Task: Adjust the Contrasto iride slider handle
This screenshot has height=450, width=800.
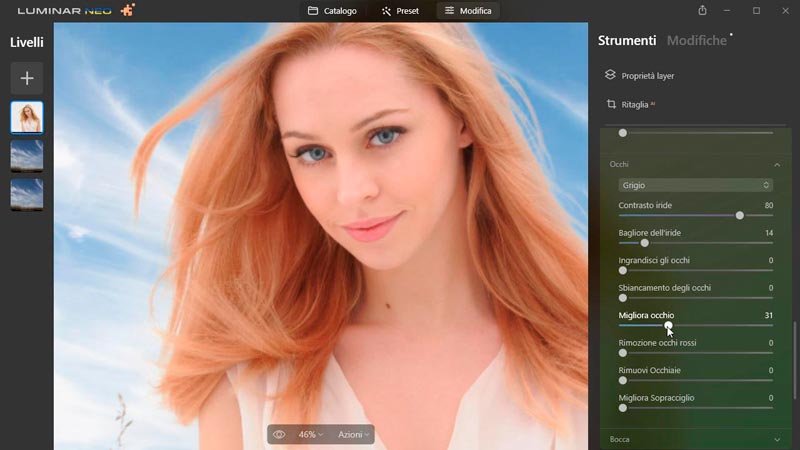Action: click(740, 215)
